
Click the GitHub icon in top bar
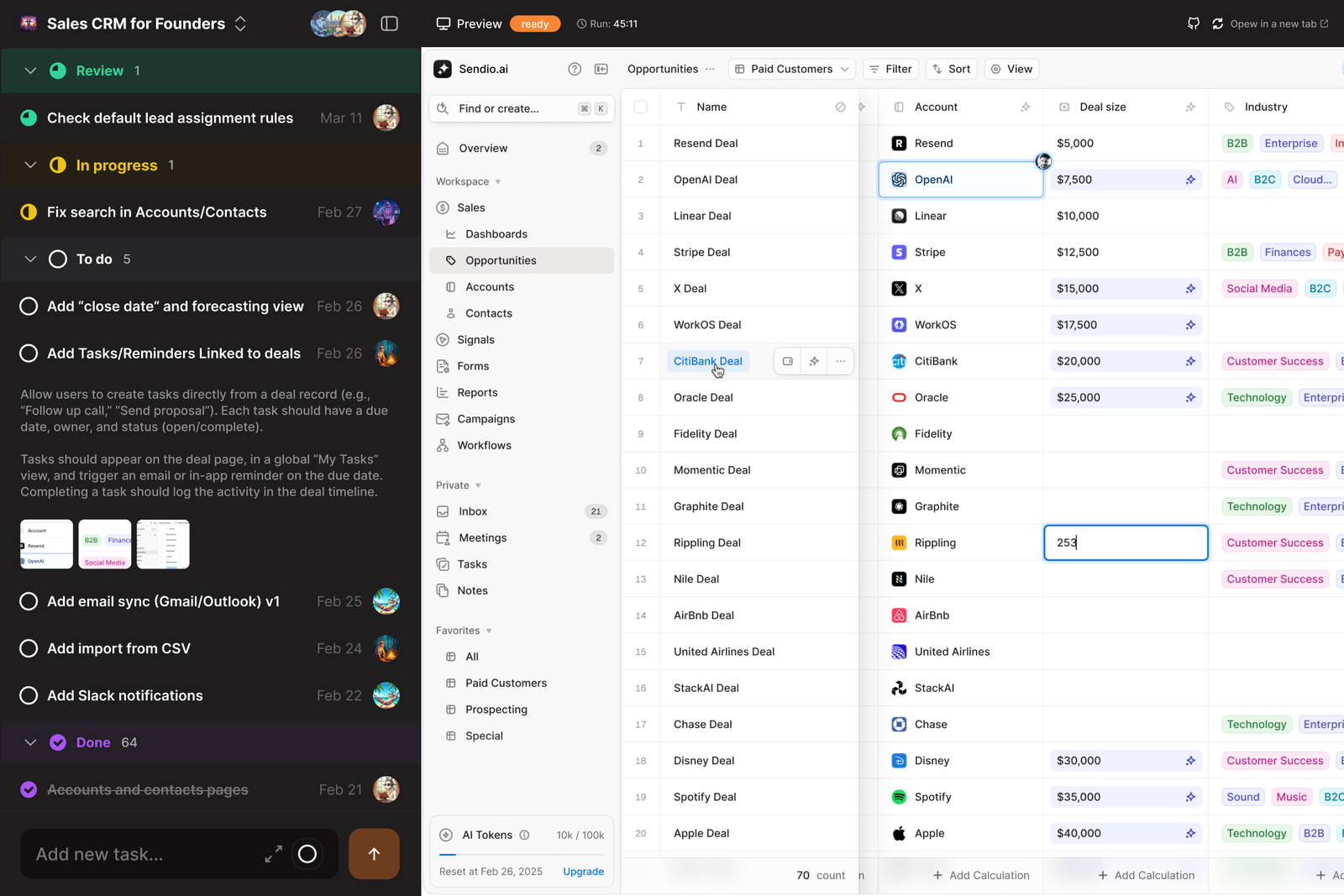tap(1194, 24)
